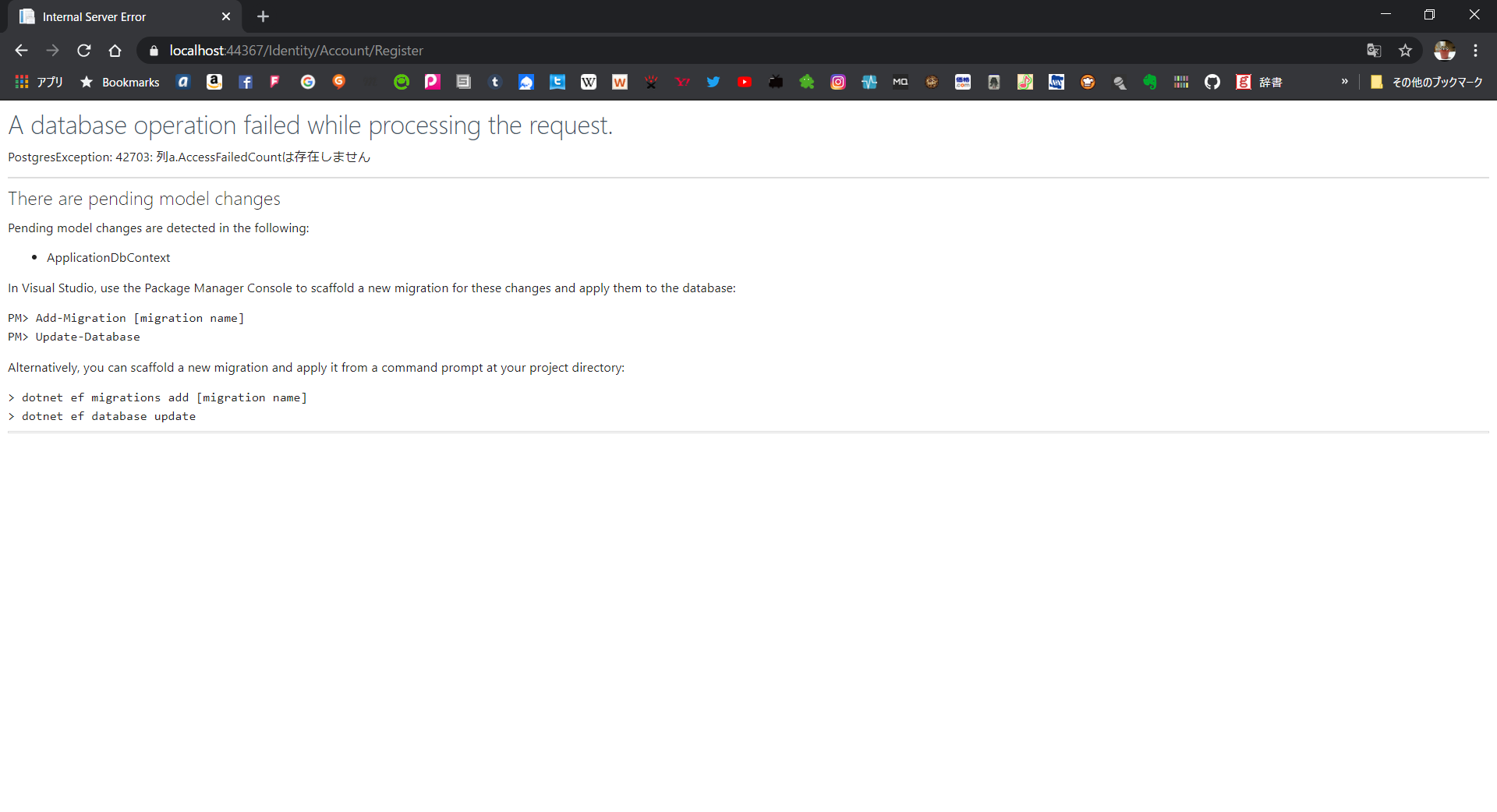
Task: Open the Amazon bookmark
Action: [214, 82]
